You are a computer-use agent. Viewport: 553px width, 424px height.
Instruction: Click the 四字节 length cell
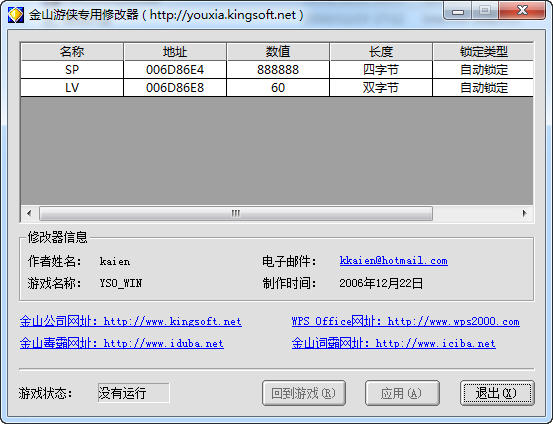coord(381,69)
